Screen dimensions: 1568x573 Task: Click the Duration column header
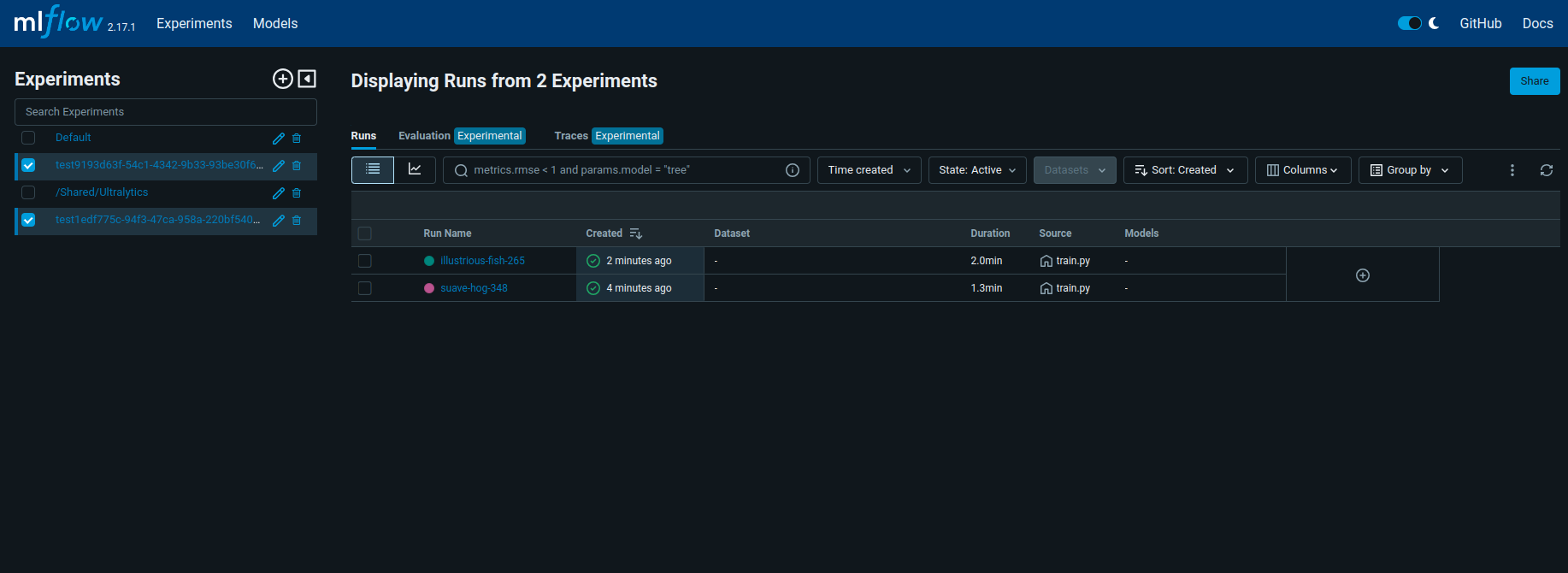click(990, 233)
